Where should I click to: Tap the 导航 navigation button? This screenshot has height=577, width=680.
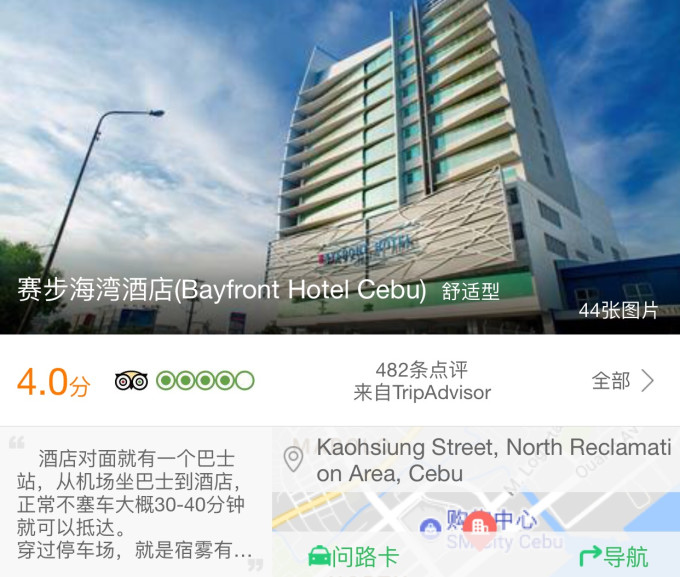pos(614,556)
